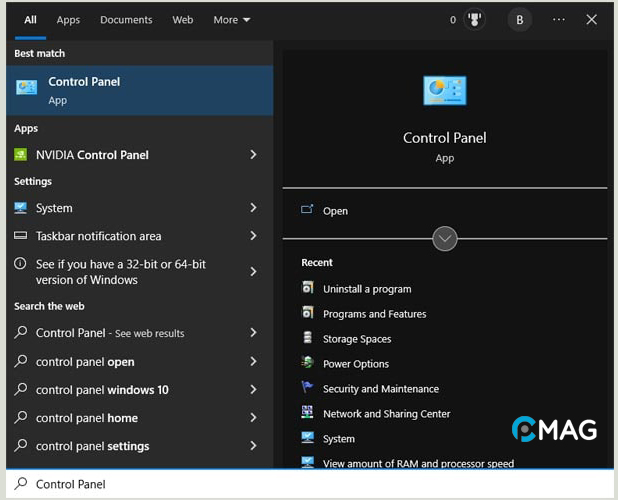This screenshot has width=618, height=500.
Task: Click the Storage Spaces icon
Action: (x=307, y=339)
